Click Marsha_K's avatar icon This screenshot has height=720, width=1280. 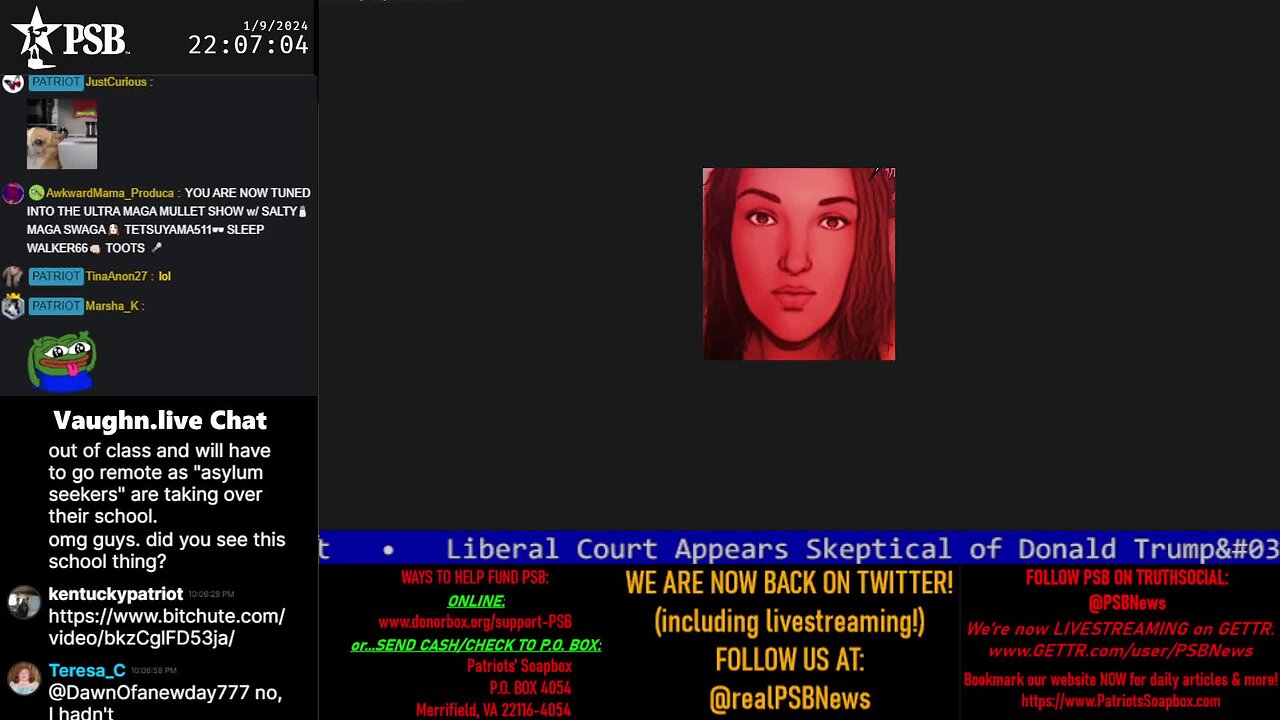[x=13, y=306]
